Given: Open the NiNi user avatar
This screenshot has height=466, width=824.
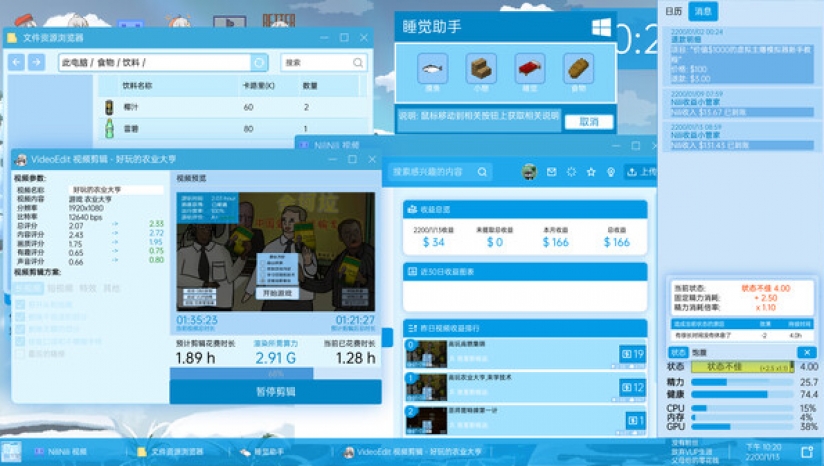Looking at the screenshot, I should pyautogui.click(x=529, y=172).
